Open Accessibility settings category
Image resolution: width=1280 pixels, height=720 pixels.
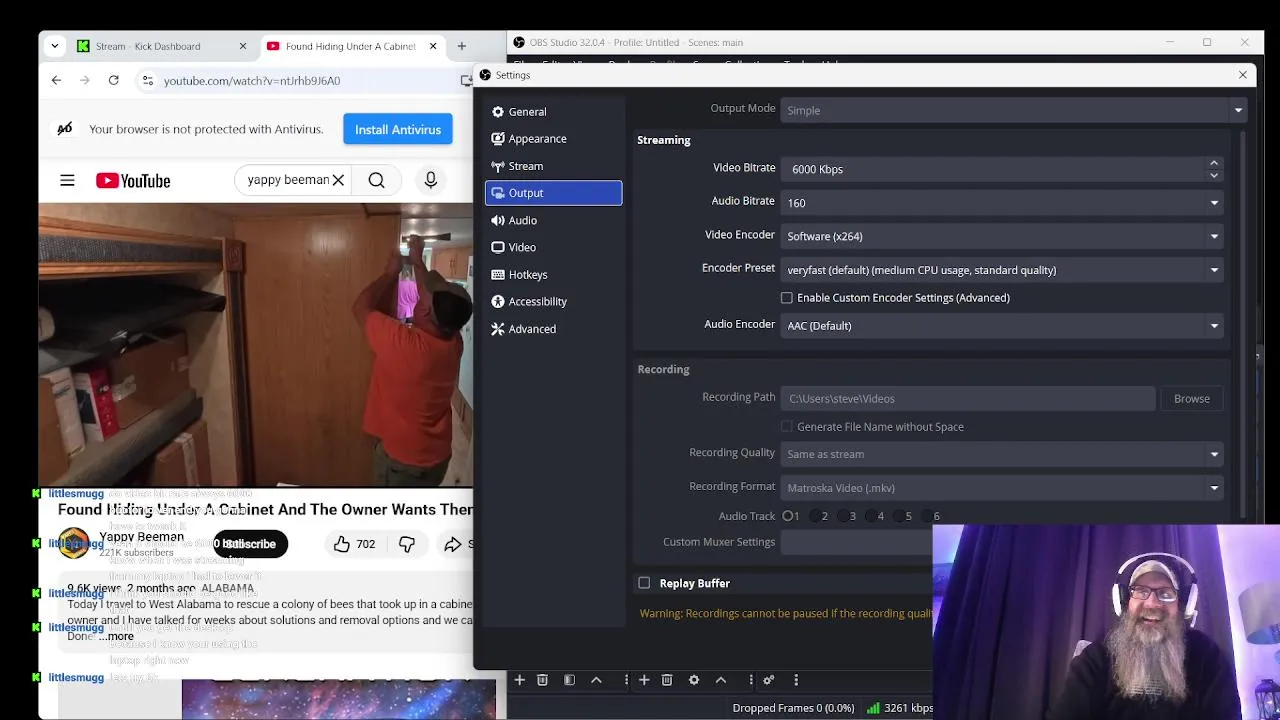[x=553, y=301]
